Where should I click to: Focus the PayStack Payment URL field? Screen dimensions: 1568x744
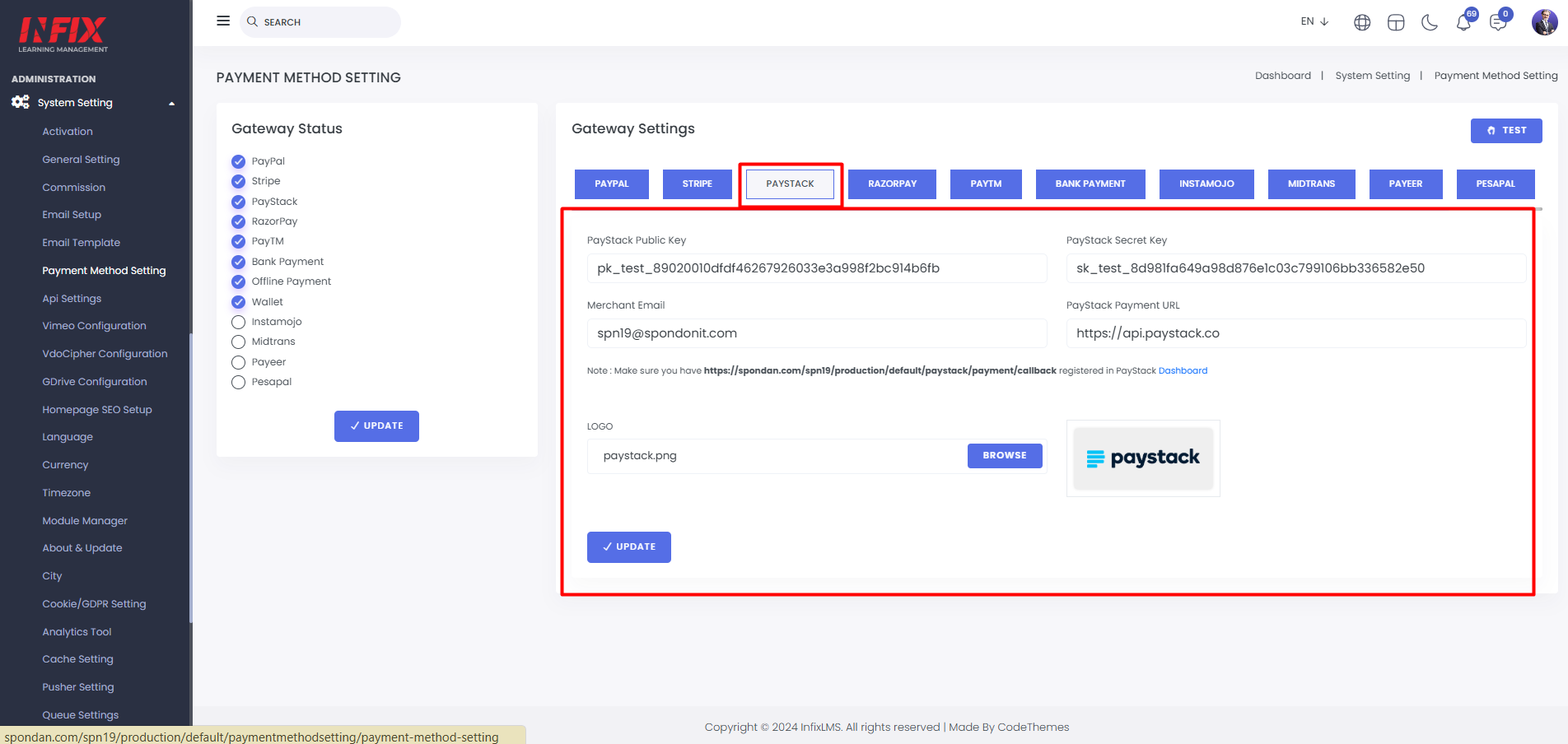point(1296,333)
